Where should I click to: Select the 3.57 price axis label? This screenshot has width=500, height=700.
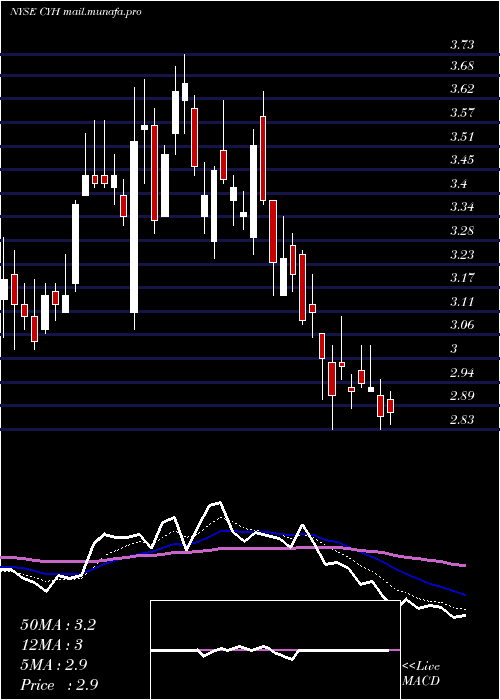tap(462, 112)
